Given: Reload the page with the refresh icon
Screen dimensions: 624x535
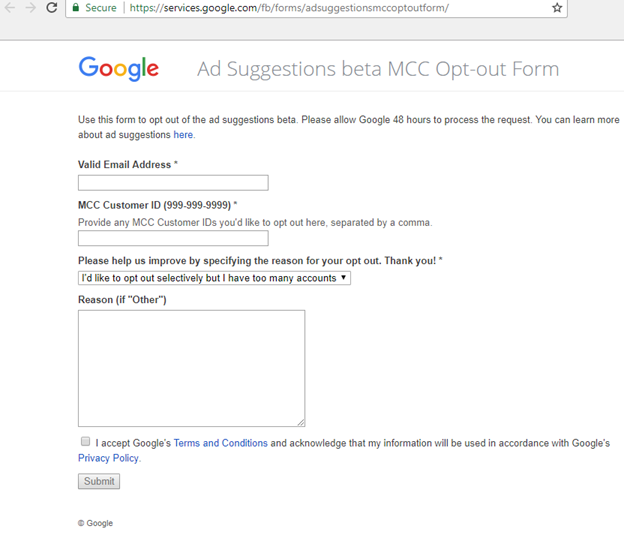Looking at the screenshot, I should click(x=52, y=8).
